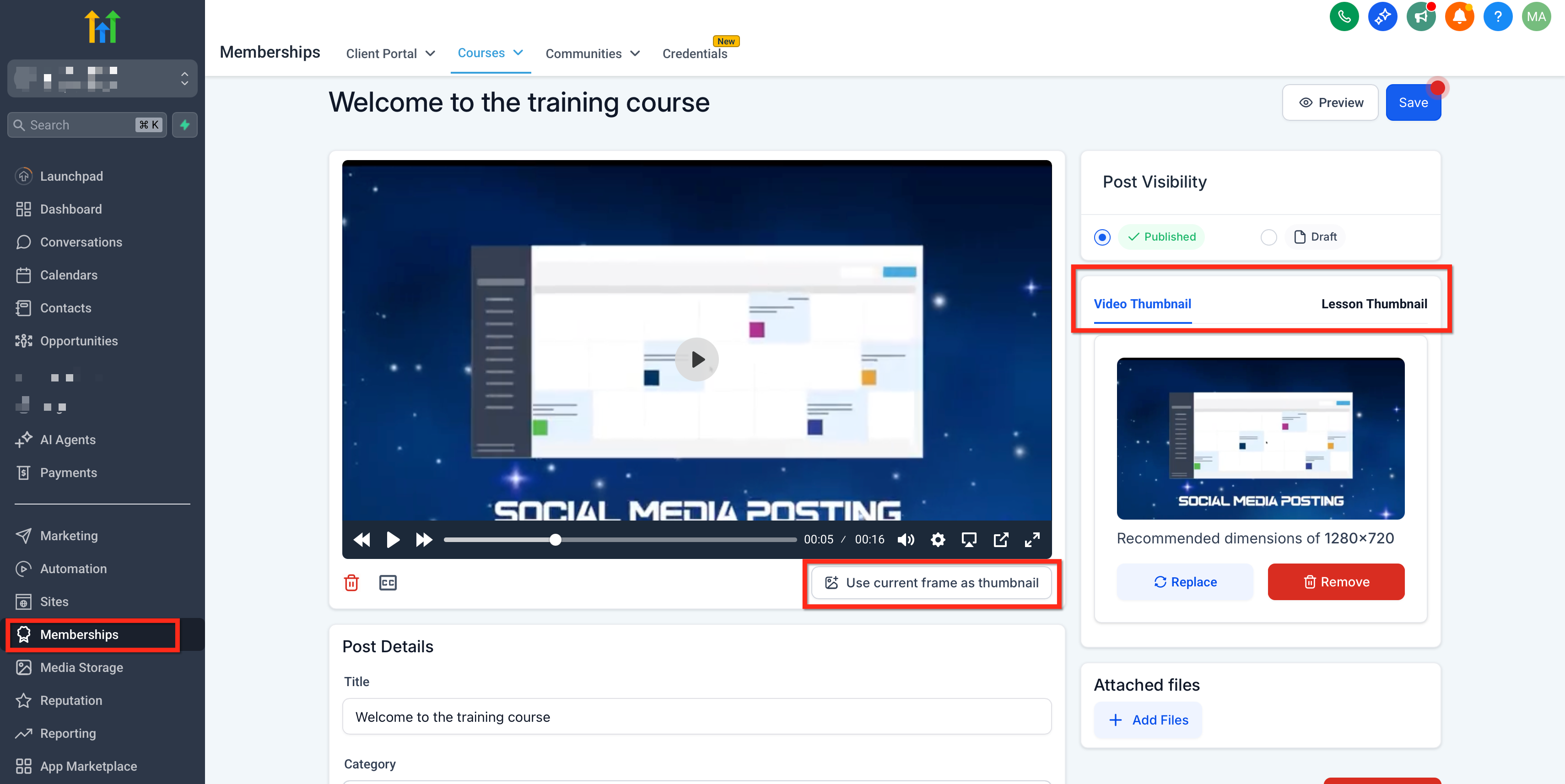
Task: Open the Credentials tab
Action: point(694,54)
